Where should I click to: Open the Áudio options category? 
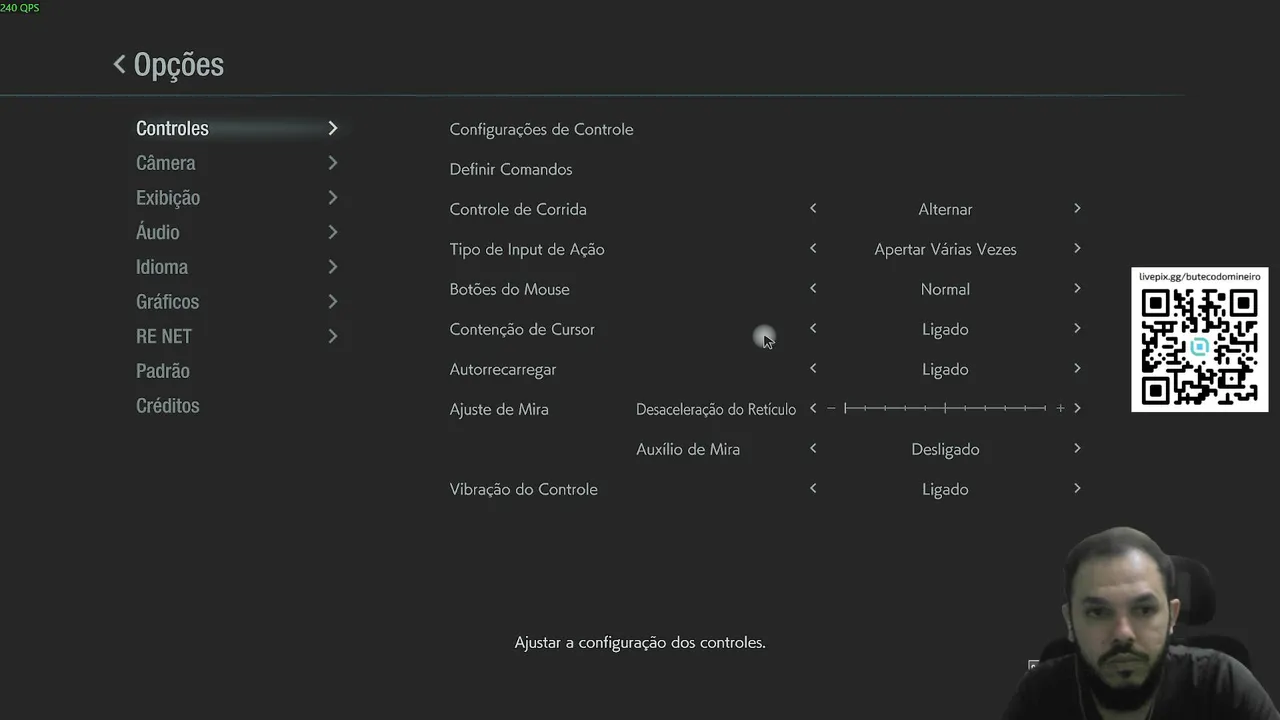(x=158, y=232)
